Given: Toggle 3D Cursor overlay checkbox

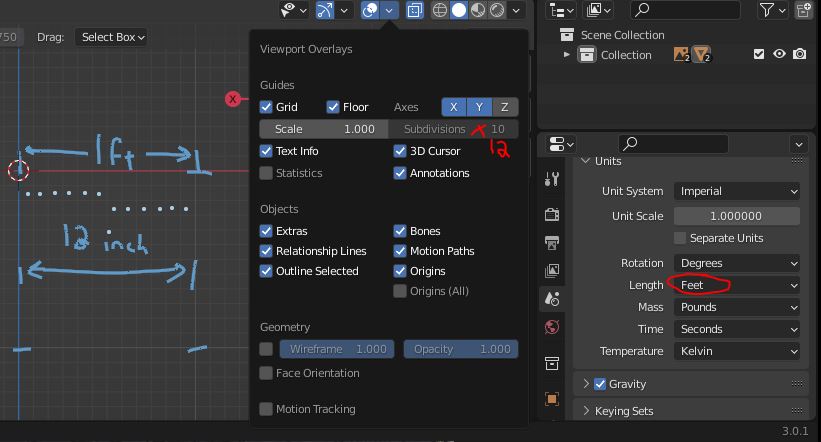Looking at the screenshot, I should [400, 151].
